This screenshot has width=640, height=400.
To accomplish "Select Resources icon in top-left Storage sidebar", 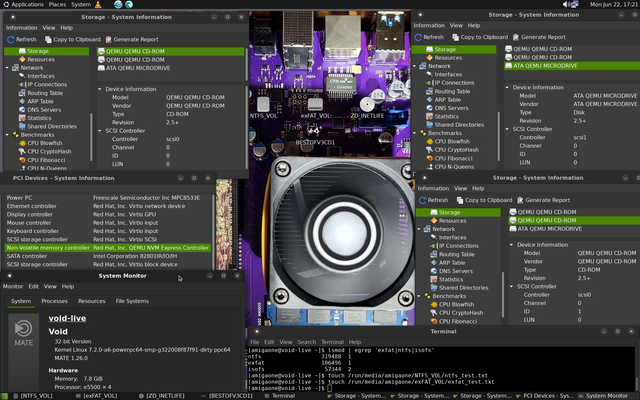I will [x=22, y=60].
